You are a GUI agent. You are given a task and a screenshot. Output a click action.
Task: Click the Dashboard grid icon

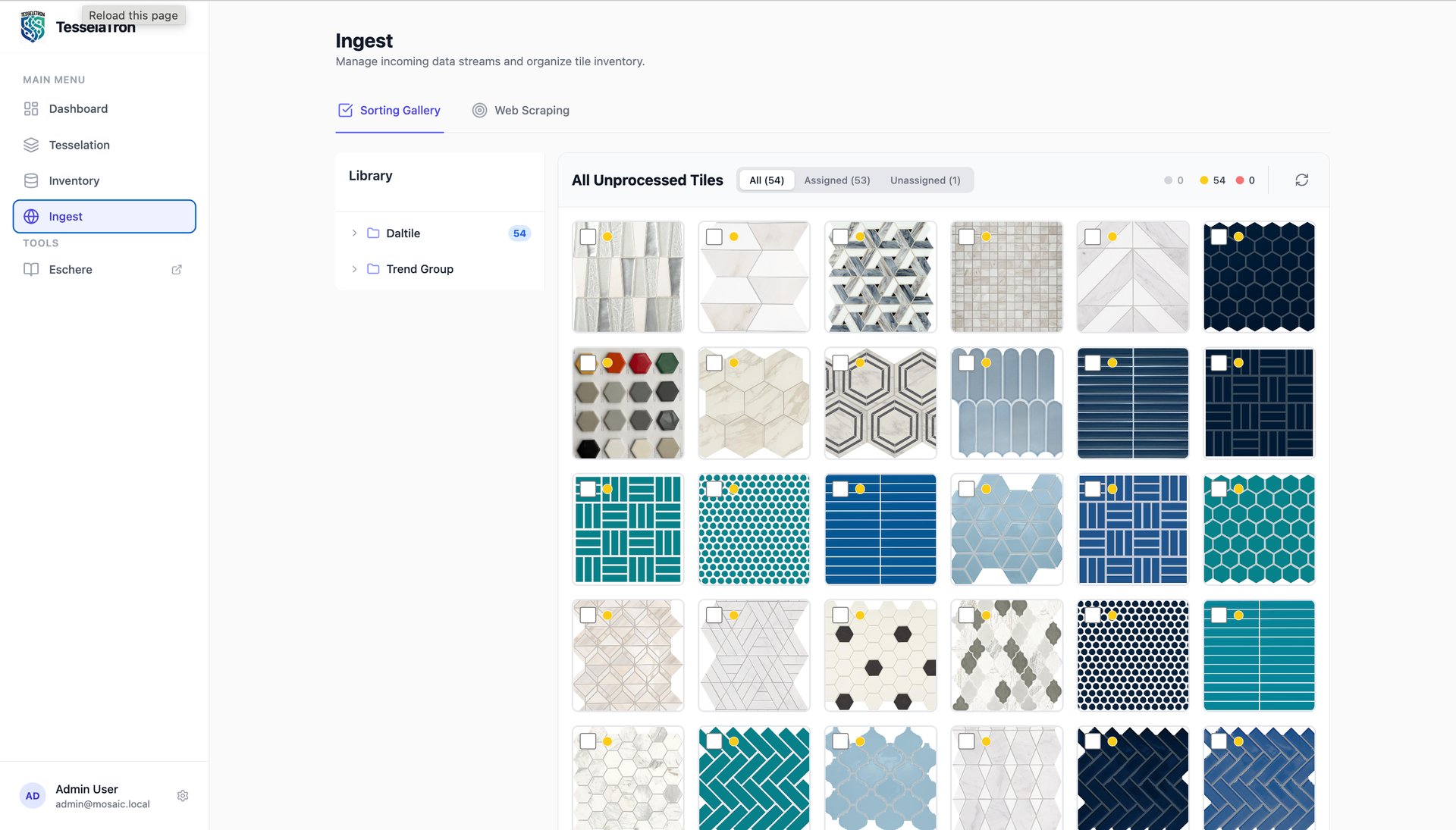[31, 109]
